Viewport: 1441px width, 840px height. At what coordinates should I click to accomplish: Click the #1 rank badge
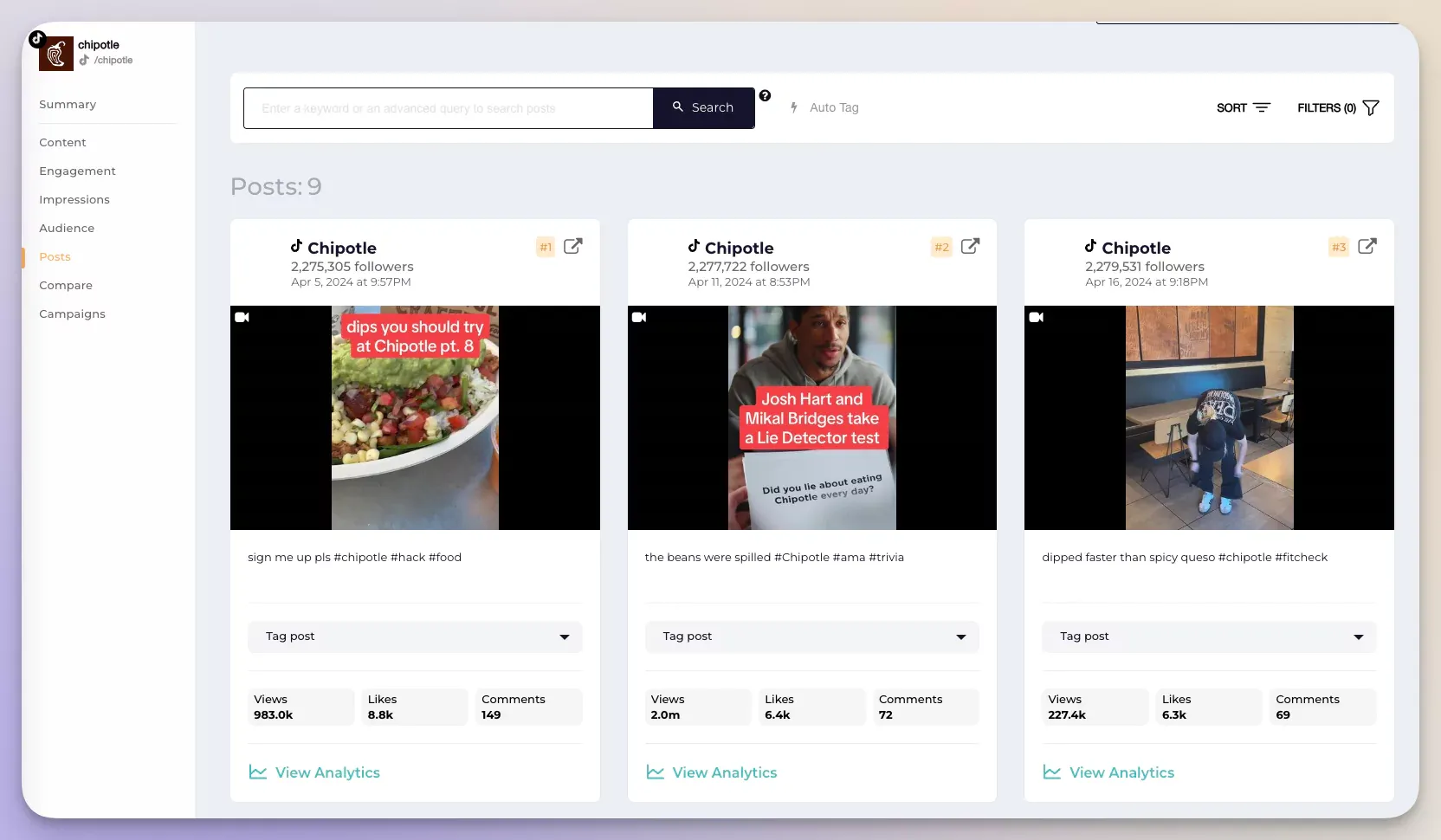pyautogui.click(x=546, y=247)
